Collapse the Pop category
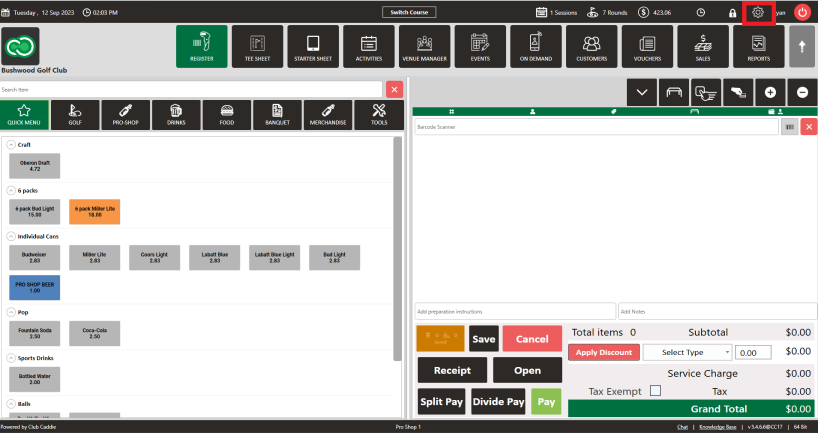 click(11, 312)
